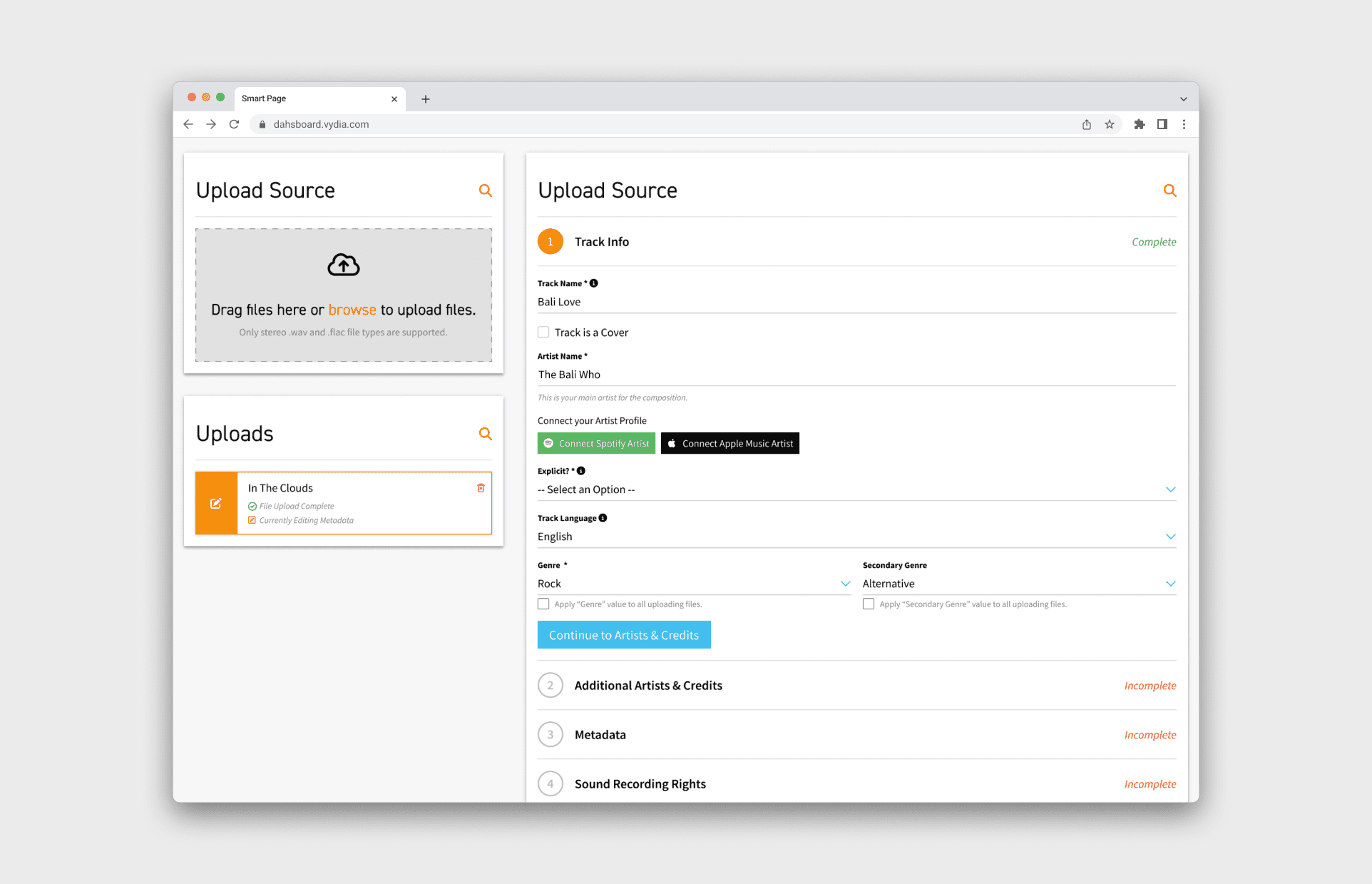The width and height of the screenshot is (1372, 884).
Task: Click the Track Name info icon
Action: click(x=594, y=283)
